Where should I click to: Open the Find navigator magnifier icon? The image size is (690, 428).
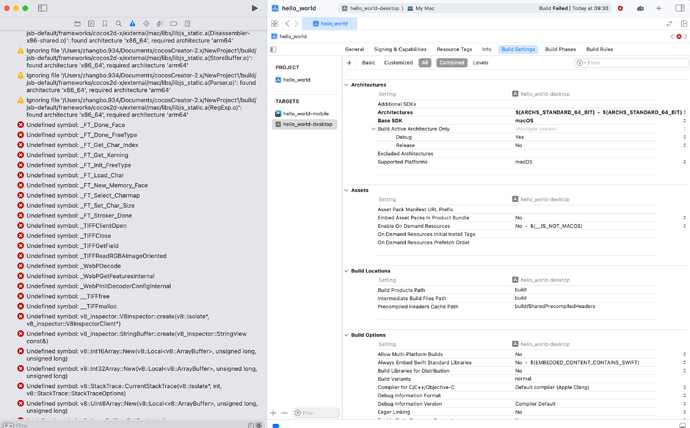click(118, 24)
